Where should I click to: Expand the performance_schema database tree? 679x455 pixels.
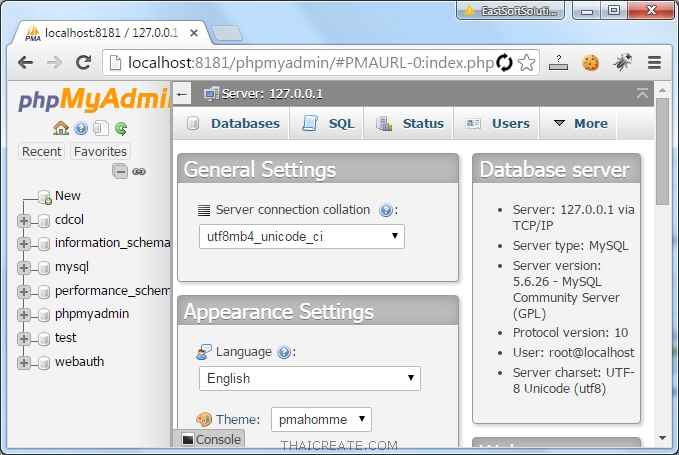coord(24,292)
